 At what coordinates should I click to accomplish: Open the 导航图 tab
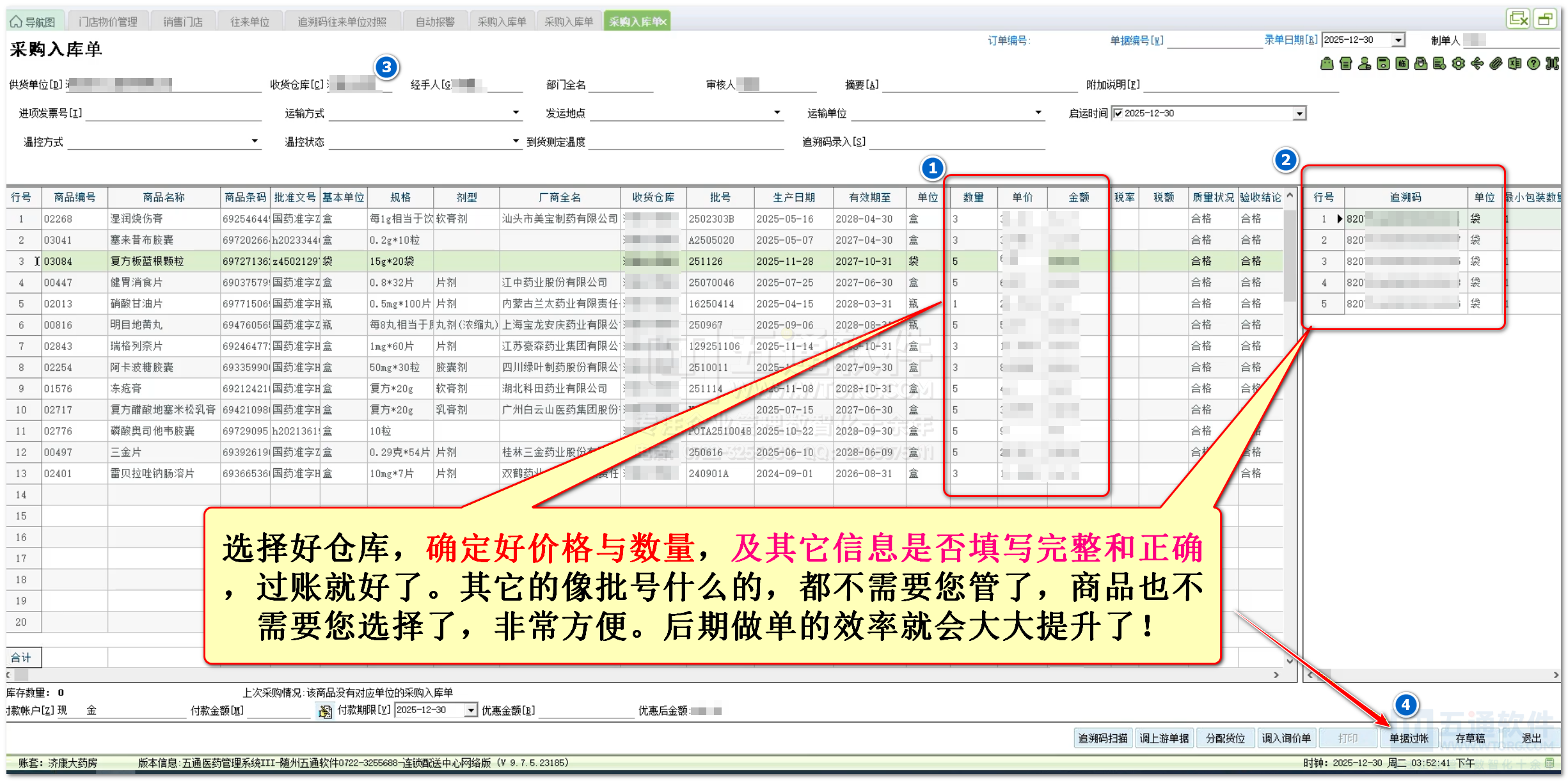34,22
